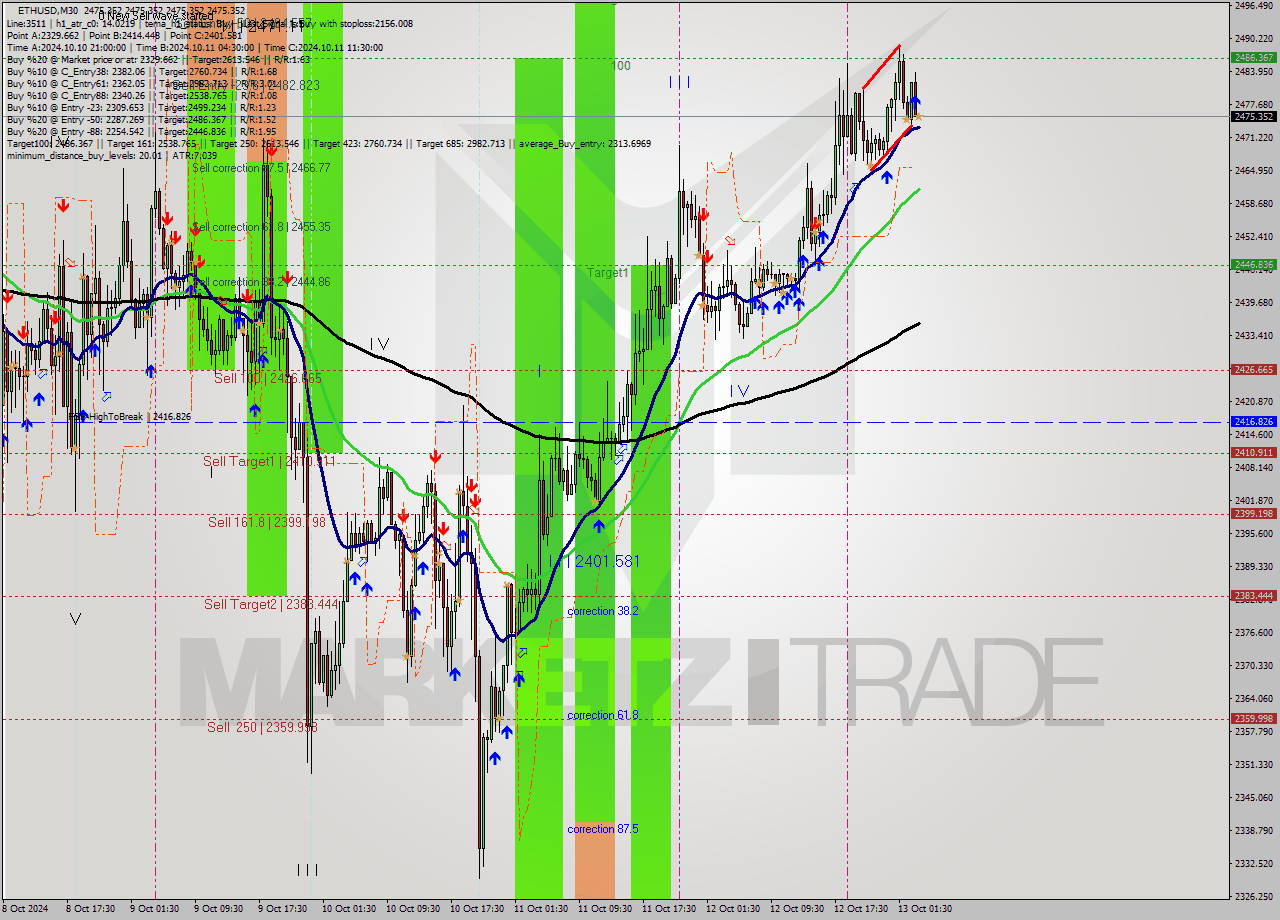1280x920 pixels.
Task: Select the black 2475.352 current price tag
Action: click(x=1253, y=116)
